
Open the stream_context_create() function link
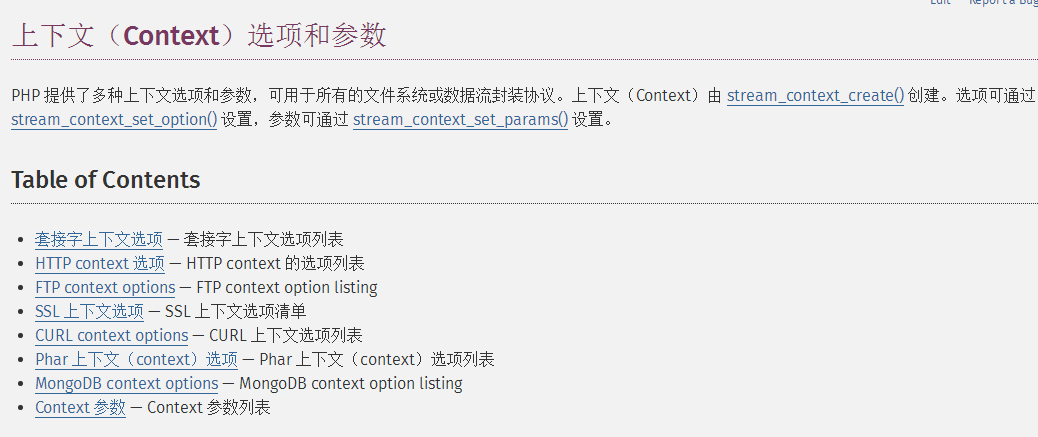tap(816, 96)
